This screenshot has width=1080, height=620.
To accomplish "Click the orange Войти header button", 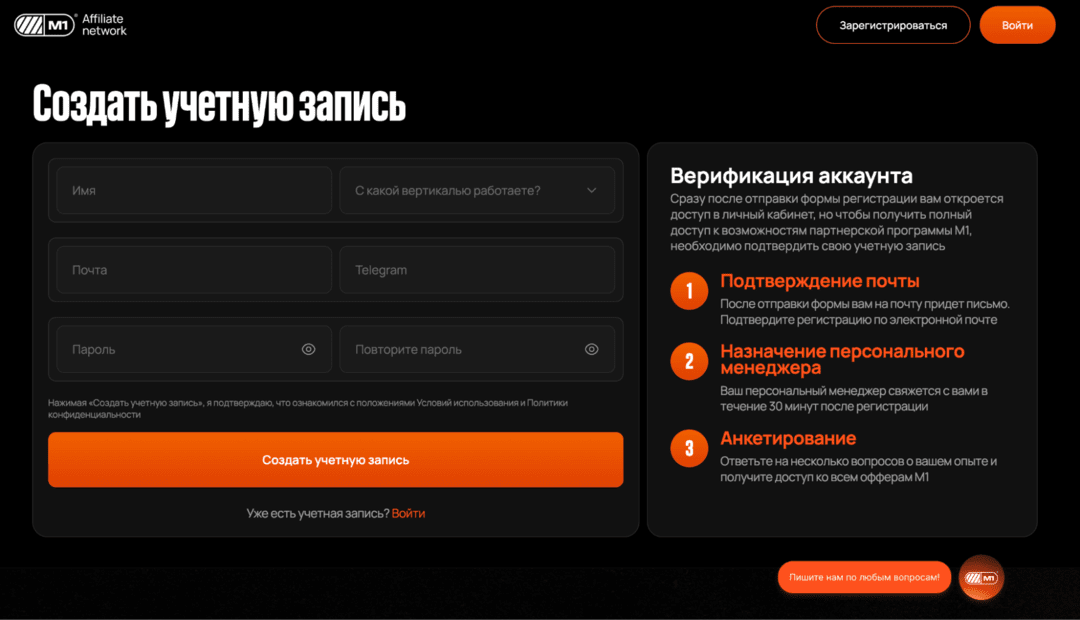I will [x=1017, y=25].
